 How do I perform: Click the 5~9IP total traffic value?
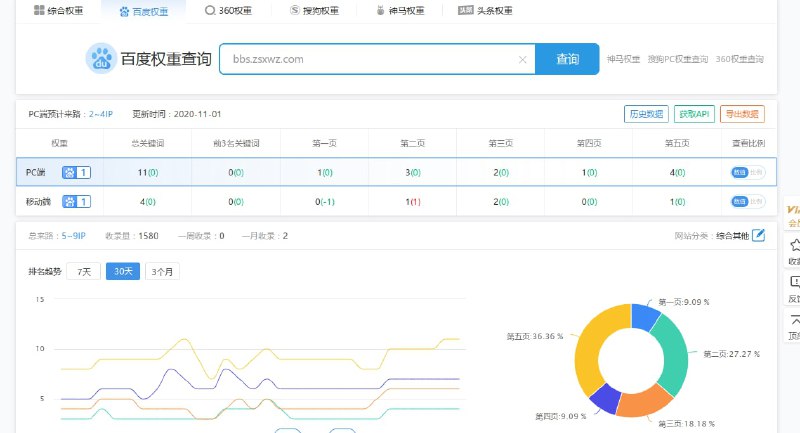[x=73, y=236]
